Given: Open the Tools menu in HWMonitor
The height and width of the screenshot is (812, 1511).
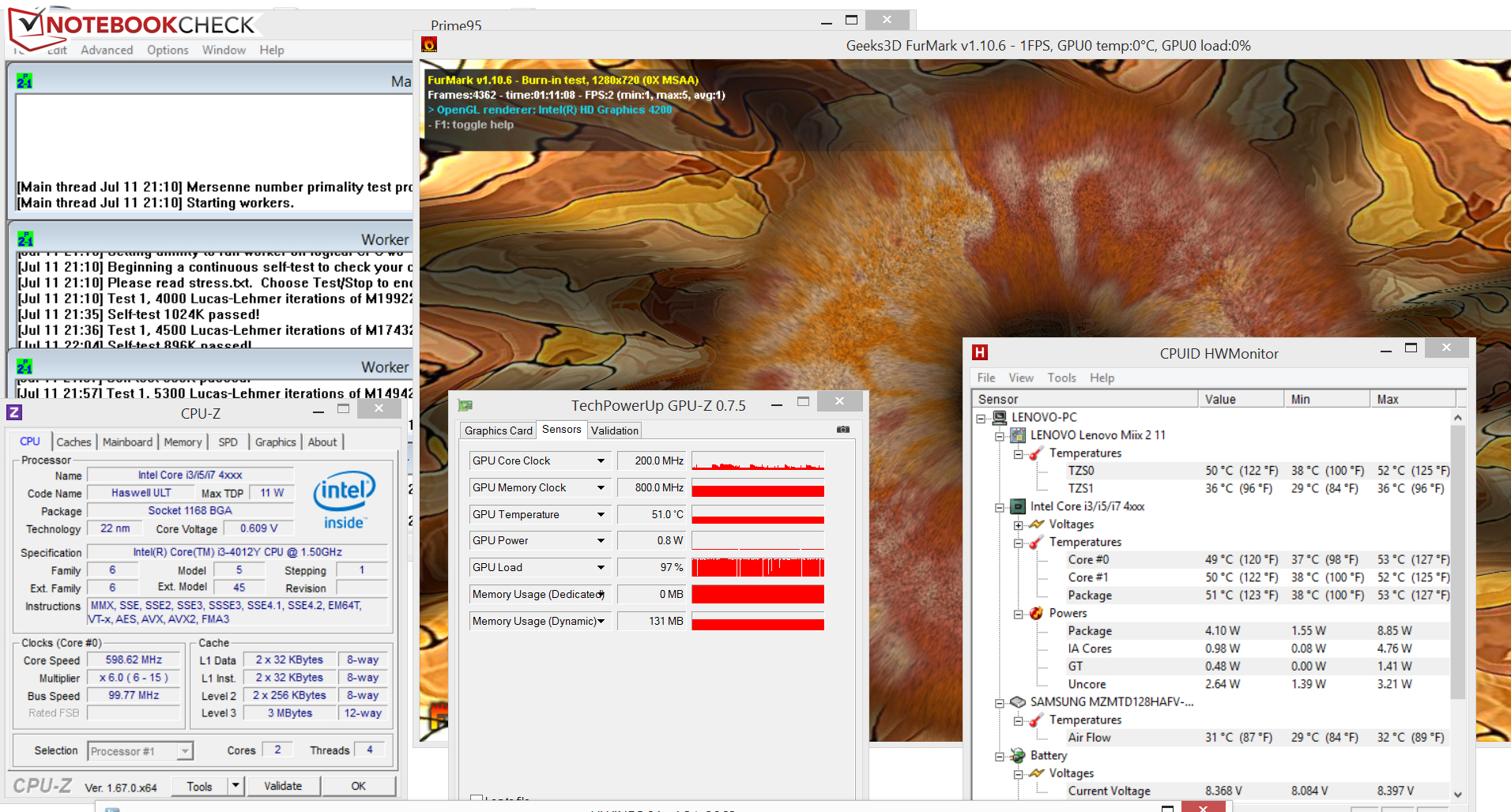Looking at the screenshot, I should [x=1062, y=378].
